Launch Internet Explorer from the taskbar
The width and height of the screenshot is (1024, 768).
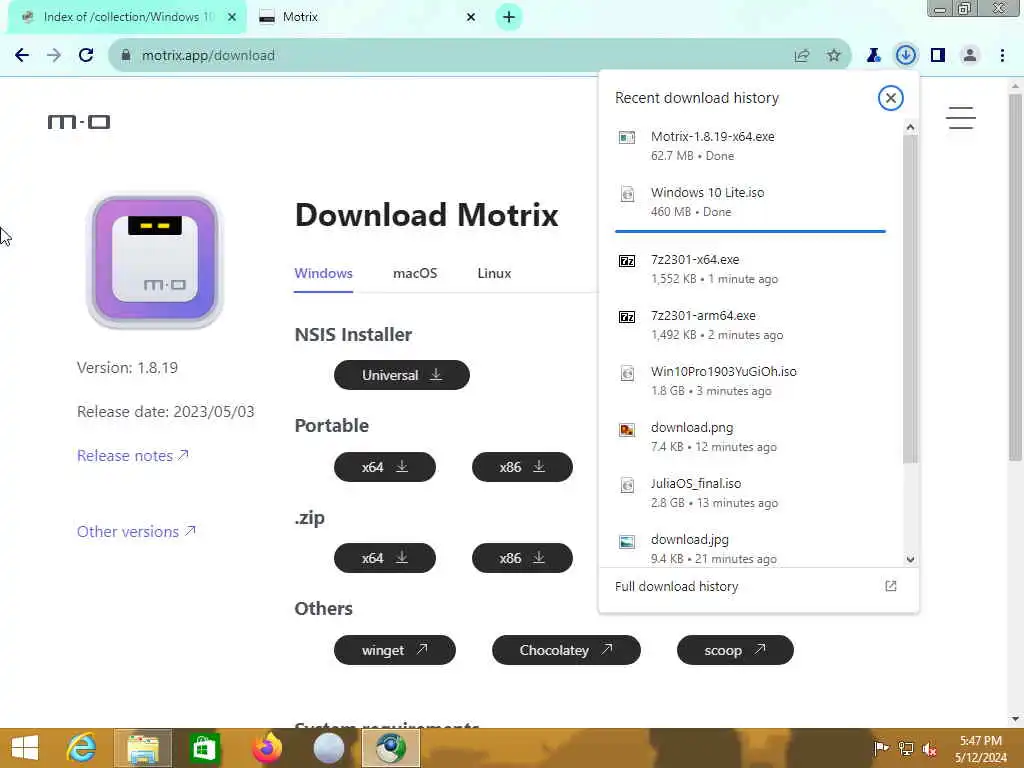pos(82,748)
